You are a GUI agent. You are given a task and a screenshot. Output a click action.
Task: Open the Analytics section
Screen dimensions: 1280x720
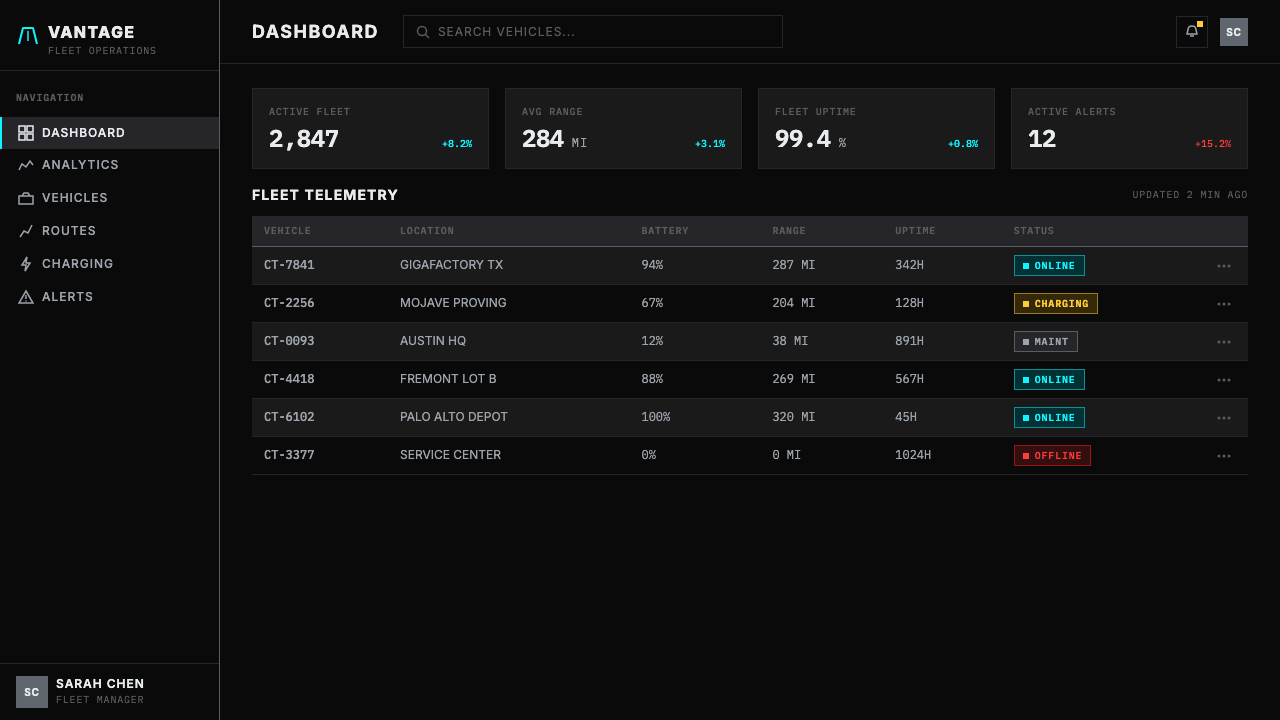point(110,165)
